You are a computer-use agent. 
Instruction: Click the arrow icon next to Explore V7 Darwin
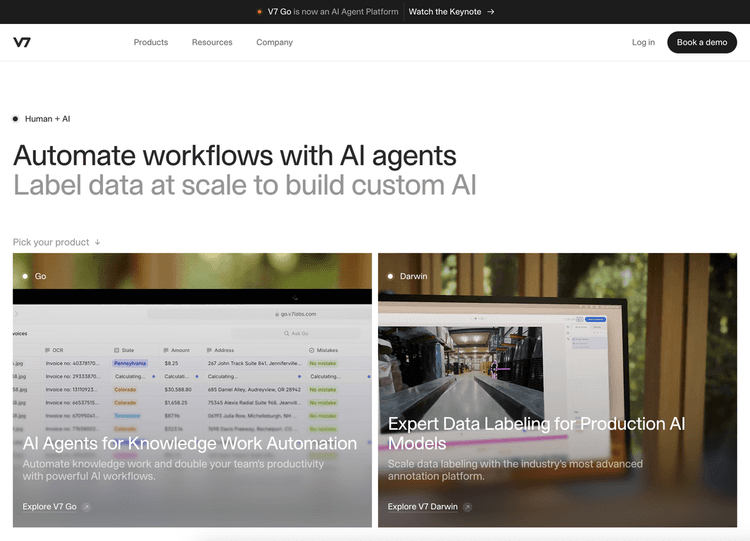coord(467,507)
